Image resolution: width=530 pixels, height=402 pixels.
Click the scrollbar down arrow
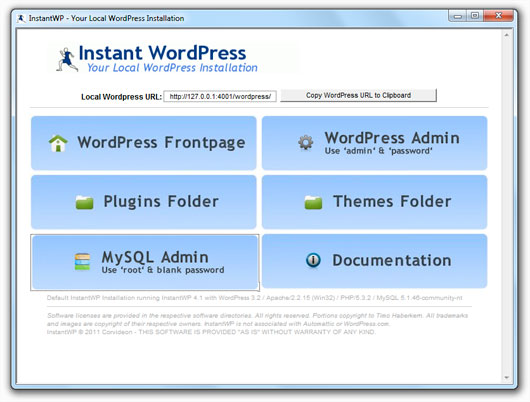506,378
